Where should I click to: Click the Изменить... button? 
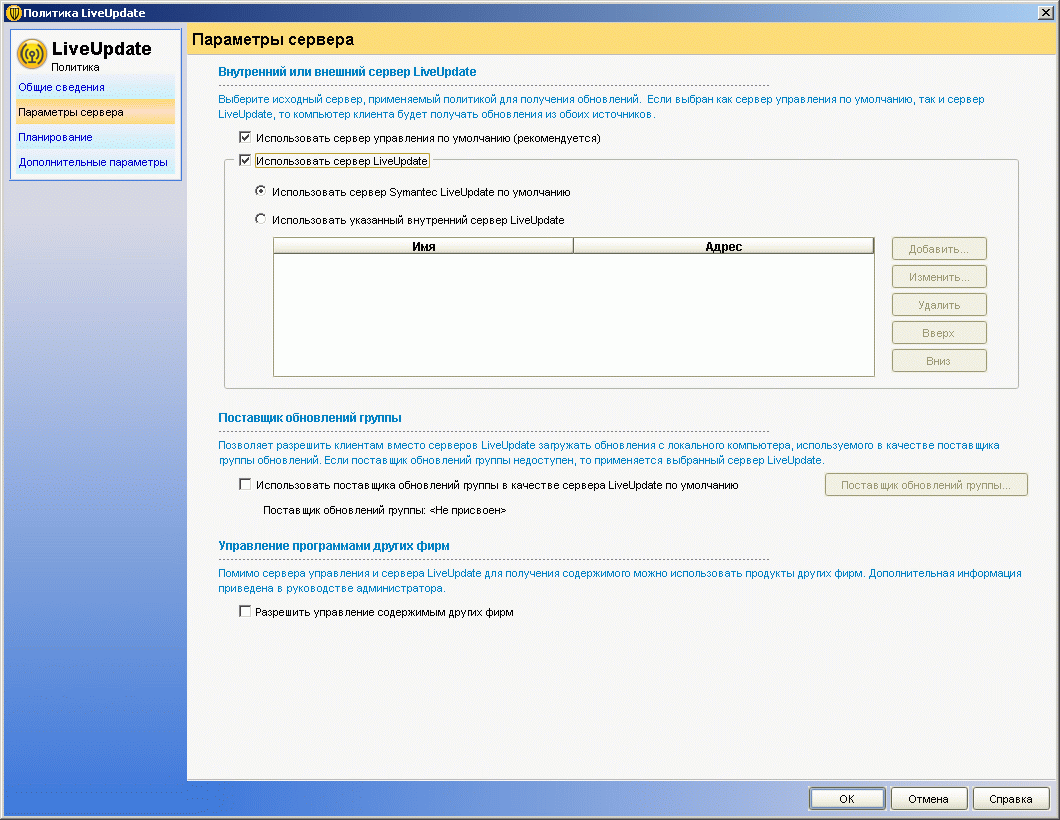[x=939, y=276]
